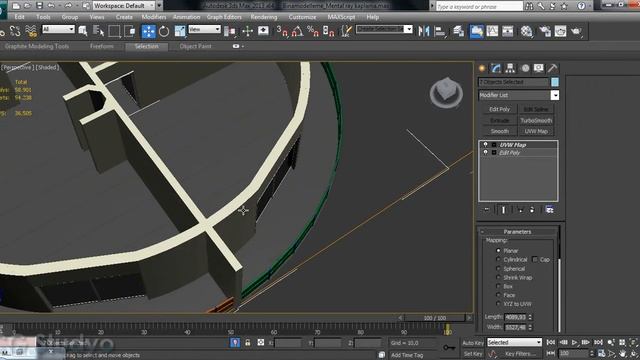Image resolution: width=640 pixels, height=360 pixels.
Task: Switch to the Display command panel tab
Action: (x=538, y=68)
